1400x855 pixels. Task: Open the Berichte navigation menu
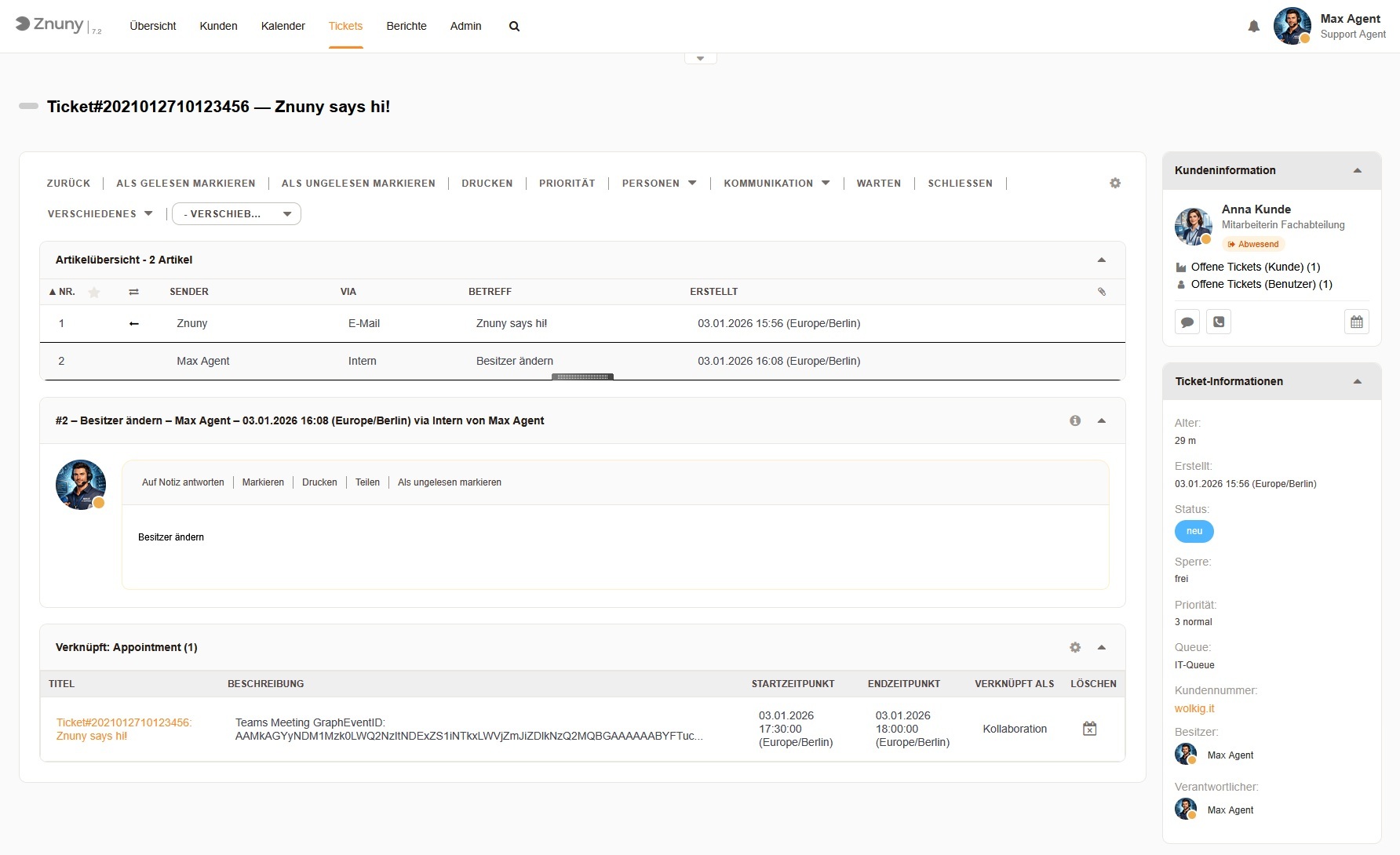pyautogui.click(x=406, y=26)
